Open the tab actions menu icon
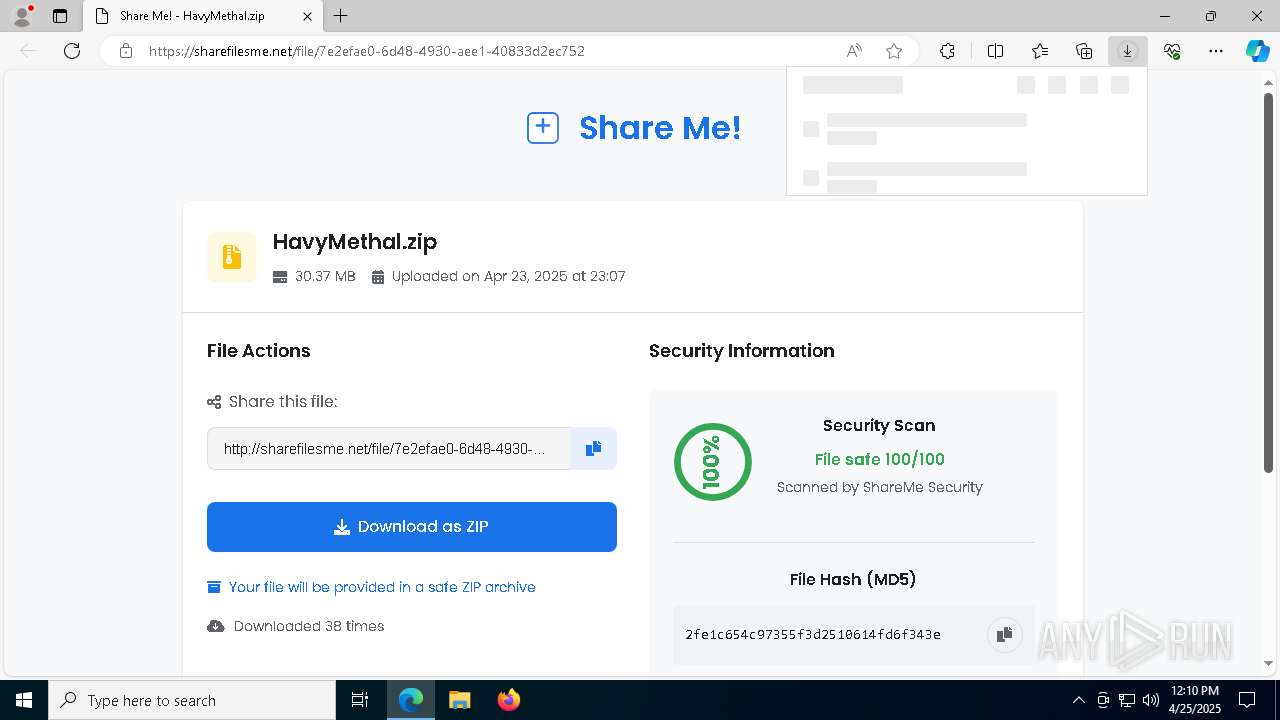1280x720 pixels. coord(60,16)
